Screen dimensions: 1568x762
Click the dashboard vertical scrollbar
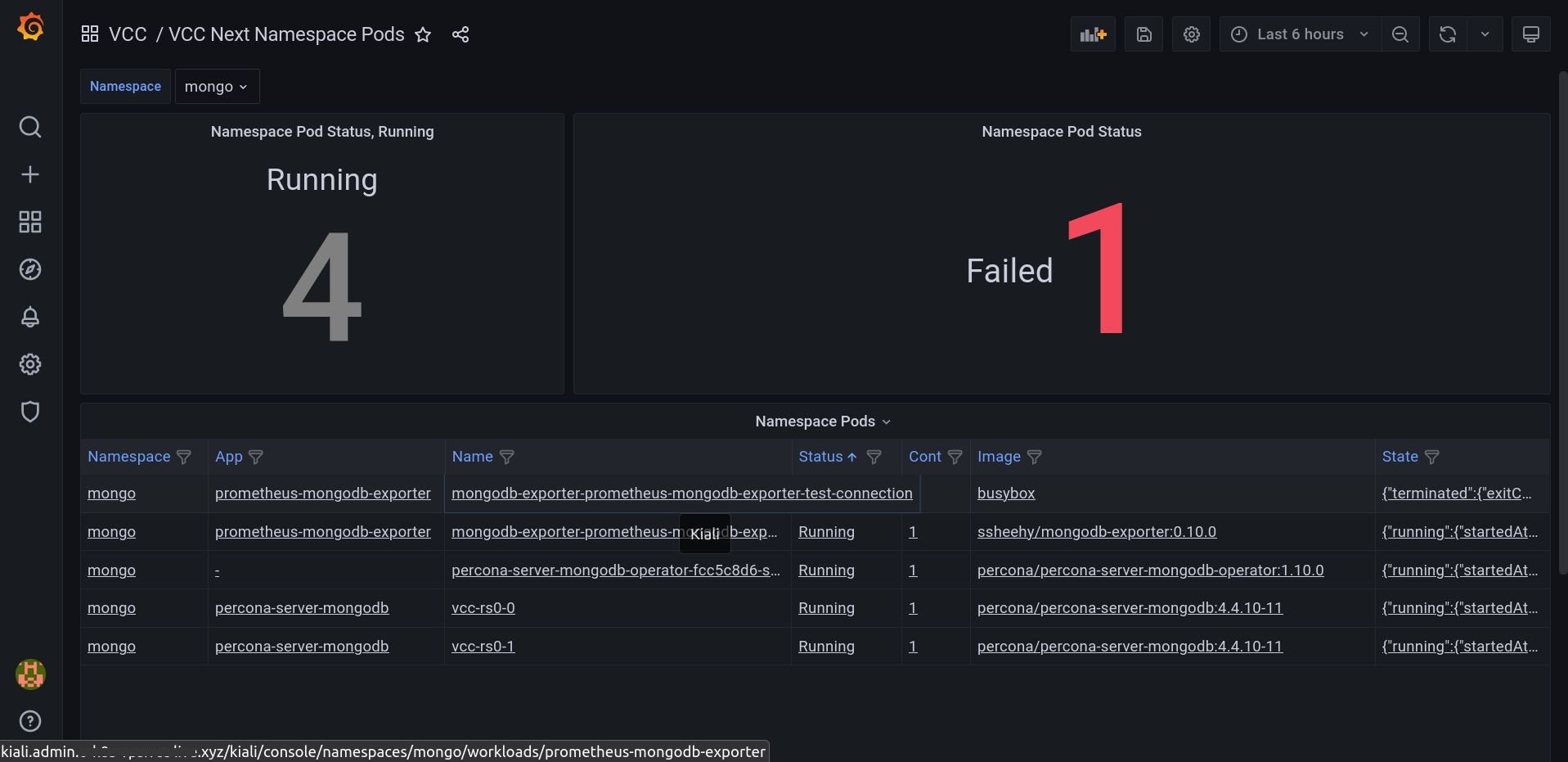[x=1563, y=323]
